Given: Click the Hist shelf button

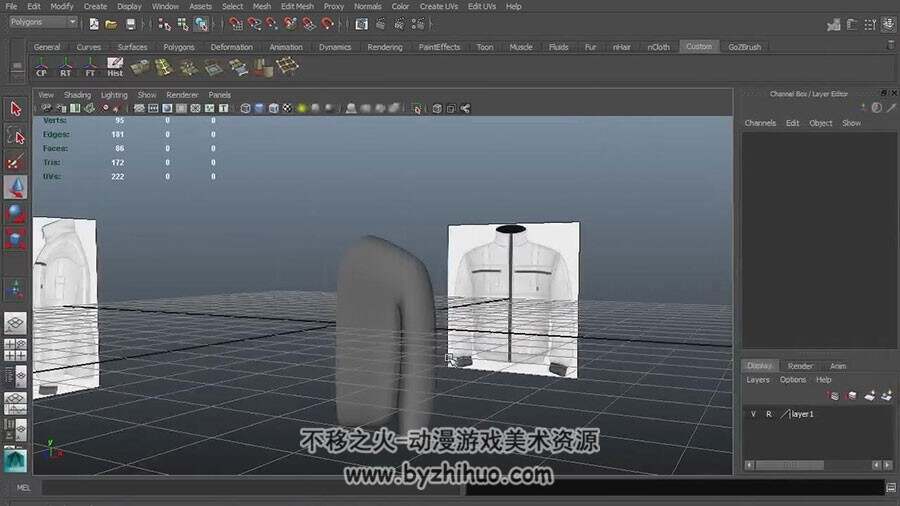Looking at the screenshot, I should coord(115,67).
